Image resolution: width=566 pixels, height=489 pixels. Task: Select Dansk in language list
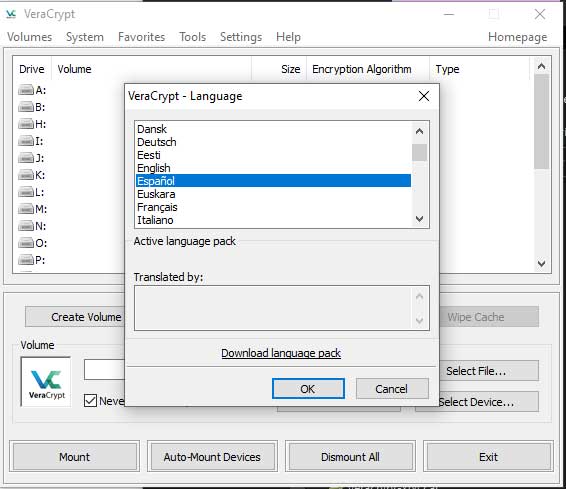pyautogui.click(x=273, y=129)
